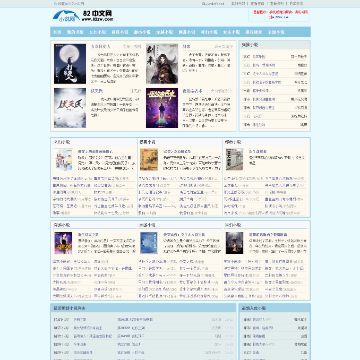Open 完本小说 in the navigation bar
The height and width of the screenshot is (360, 360).
click(232, 32)
